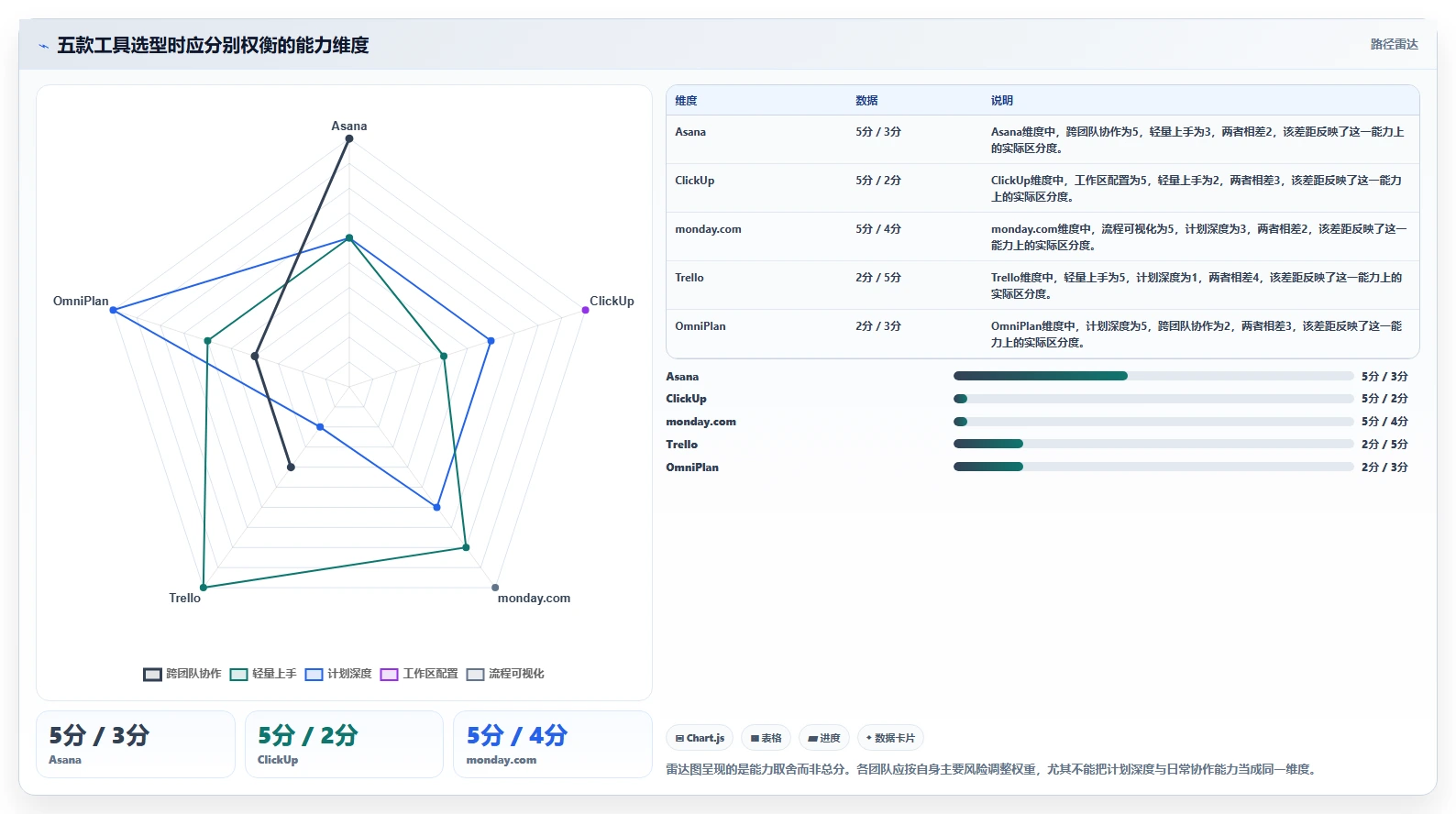Toggle the 计划深度 legend series
This screenshot has height=814, width=1456.
point(338,674)
